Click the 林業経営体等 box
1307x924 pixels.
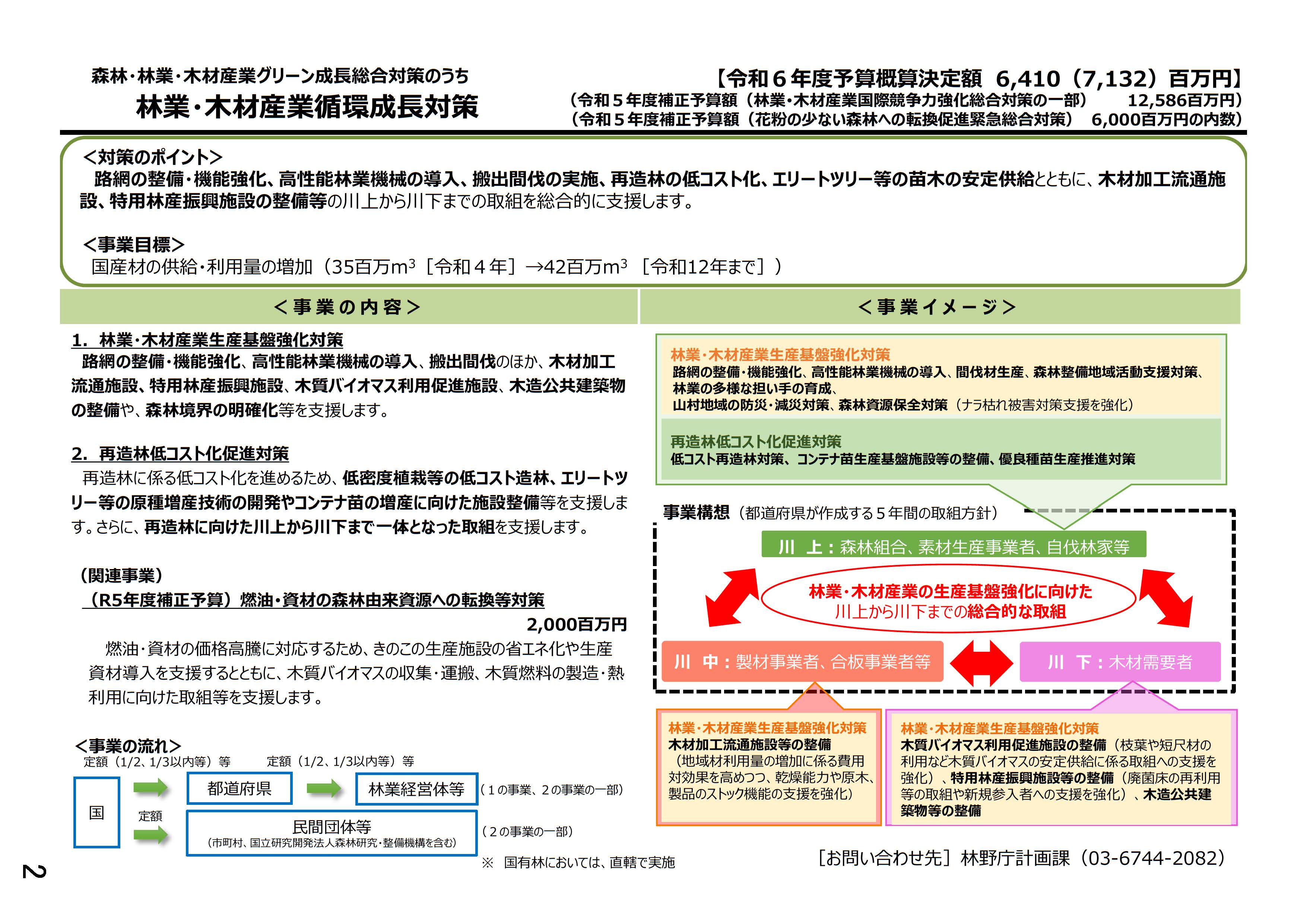coord(417,789)
